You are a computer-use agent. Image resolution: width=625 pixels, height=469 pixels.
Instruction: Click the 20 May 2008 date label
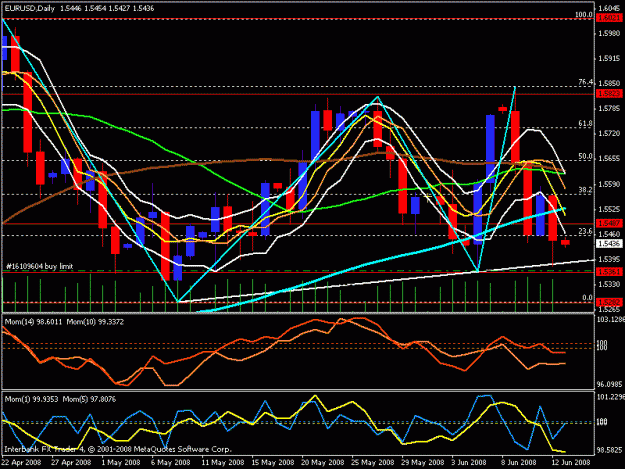click(323, 463)
